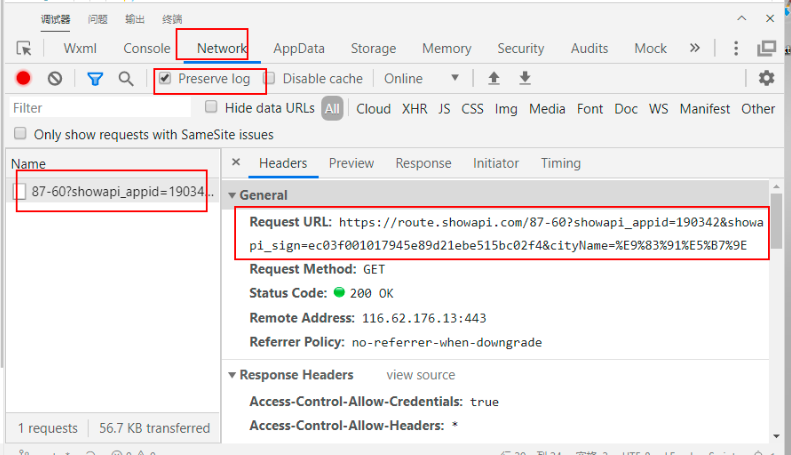Enable Disable cache checkbox
The image size is (791, 455).
coord(269,78)
